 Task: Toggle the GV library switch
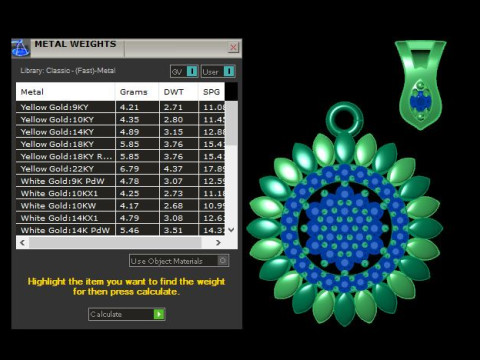coord(184,71)
